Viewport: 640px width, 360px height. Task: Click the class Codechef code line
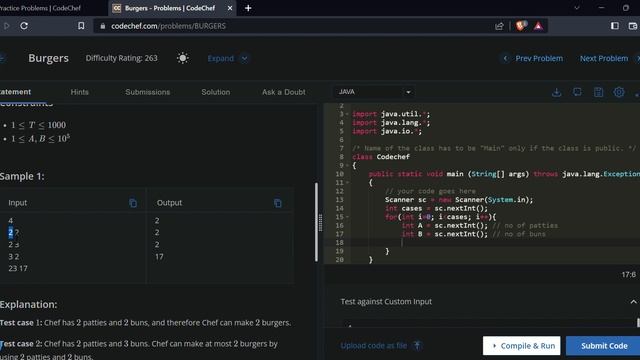381,157
